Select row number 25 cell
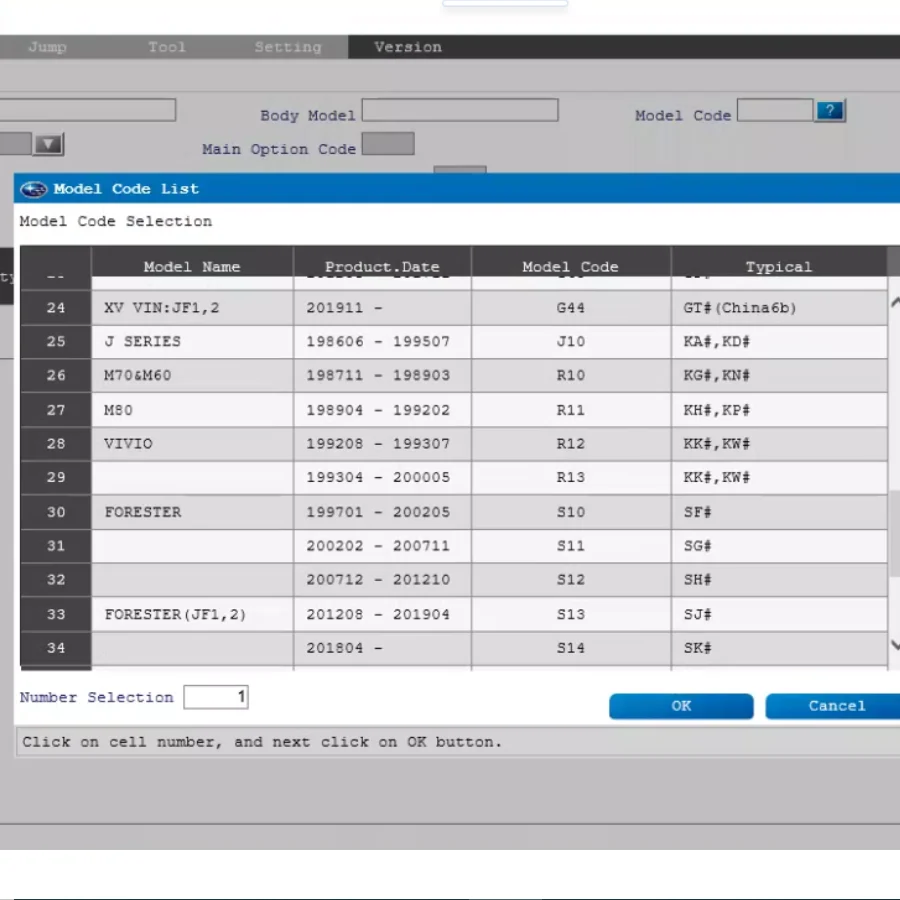This screenshot has height=900, width=900. pos(56,342)
